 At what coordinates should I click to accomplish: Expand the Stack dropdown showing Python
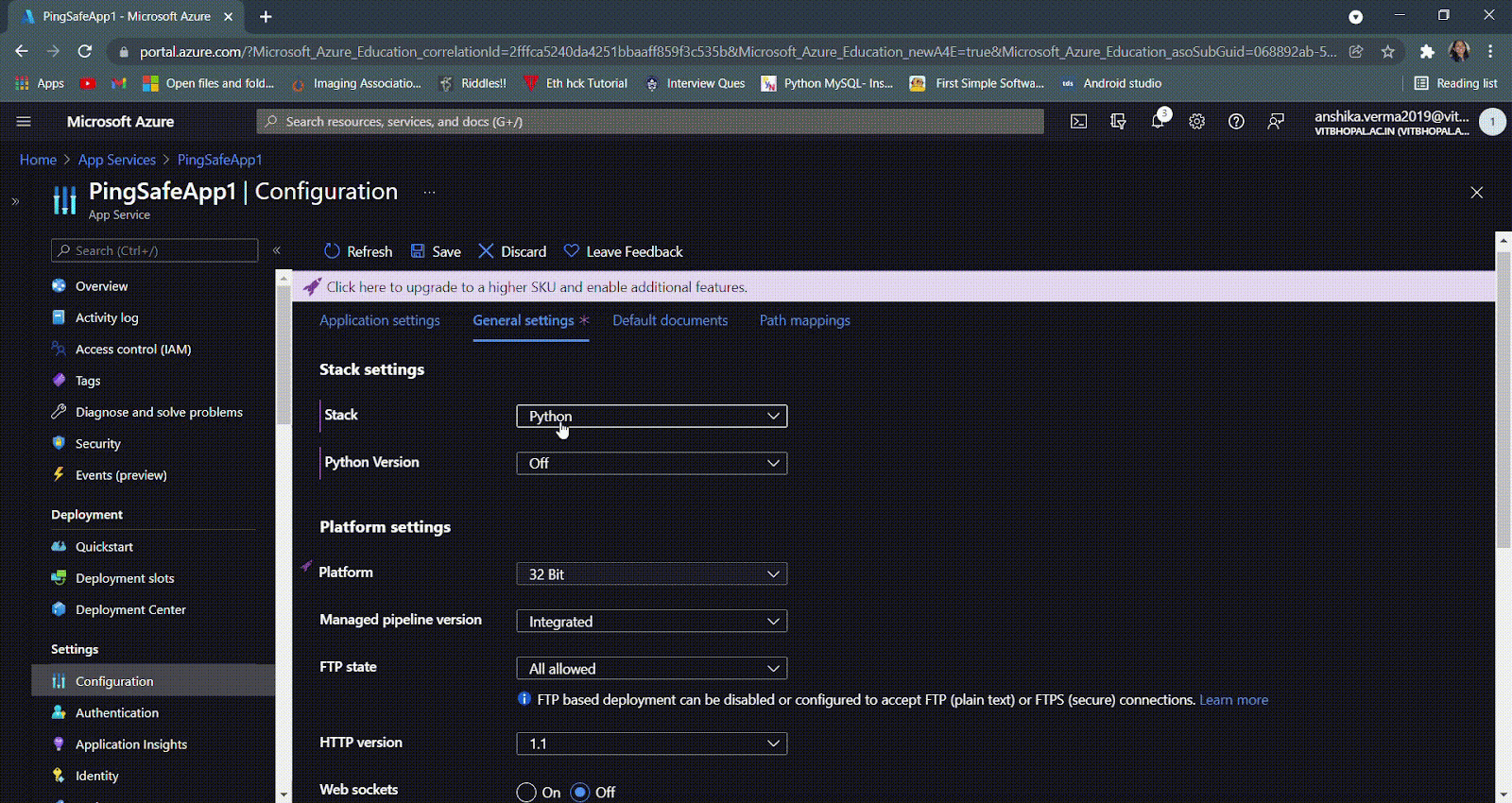[x=651, y=416]
